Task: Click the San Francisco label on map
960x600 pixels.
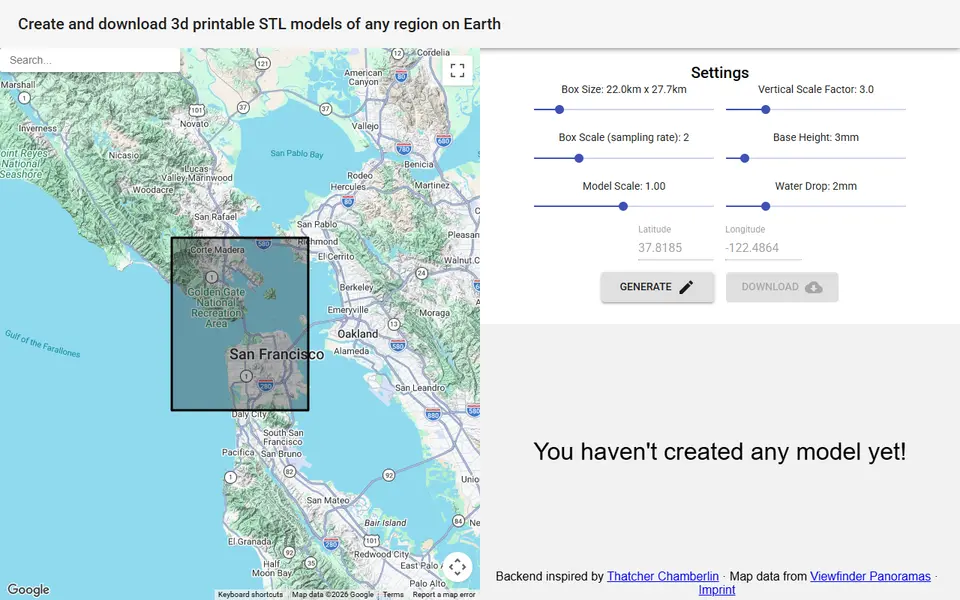Action: [277, 354]
